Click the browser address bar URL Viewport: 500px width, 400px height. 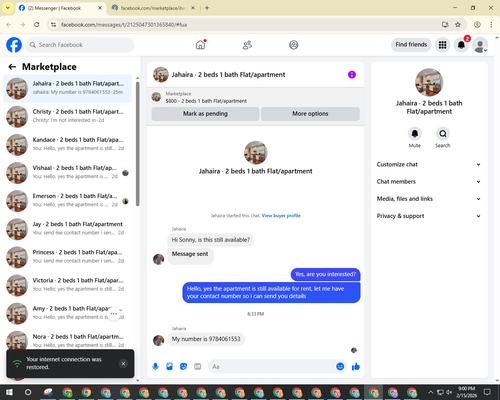tap(124, 25)
